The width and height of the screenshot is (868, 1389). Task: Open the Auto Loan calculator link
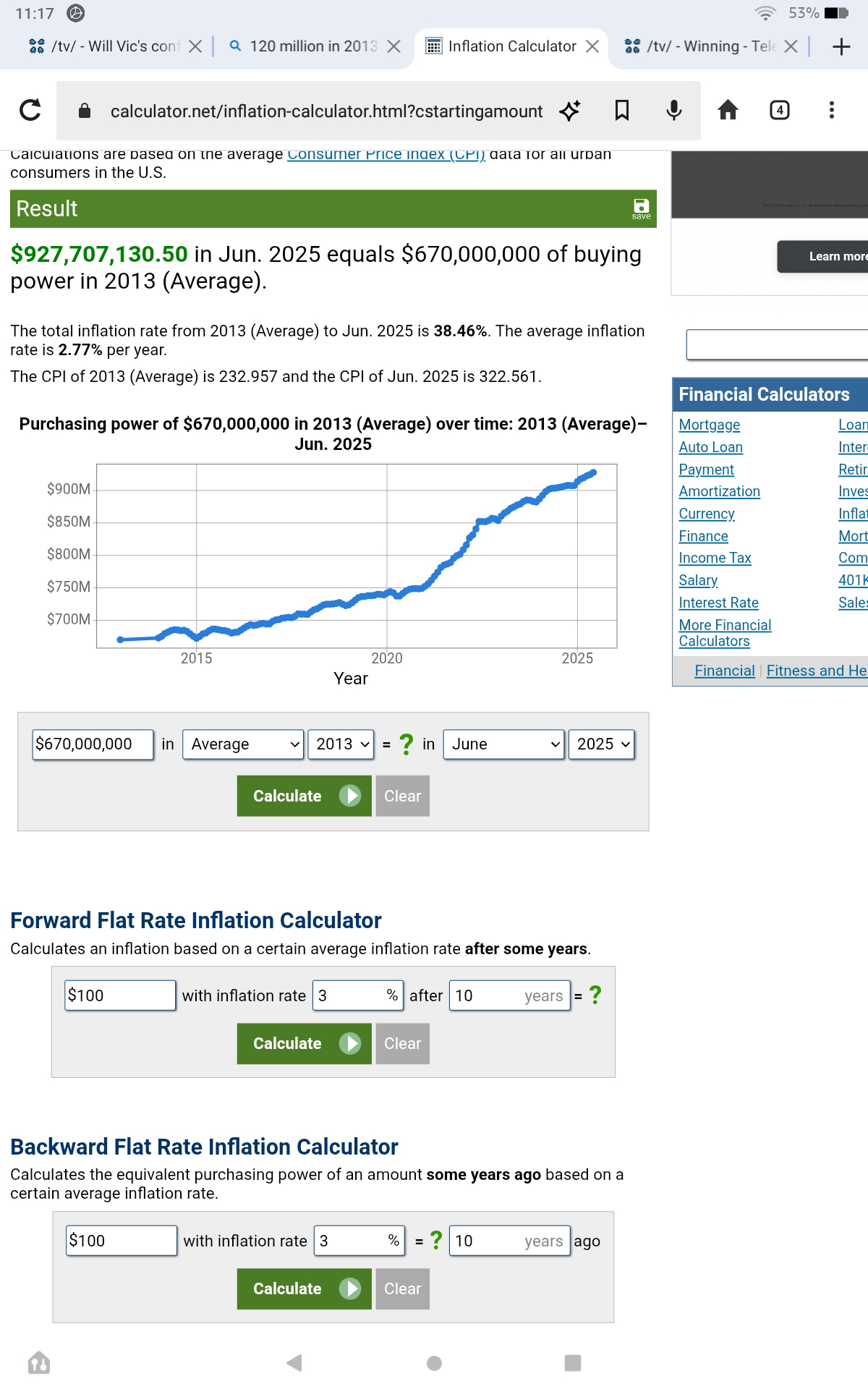711,447
